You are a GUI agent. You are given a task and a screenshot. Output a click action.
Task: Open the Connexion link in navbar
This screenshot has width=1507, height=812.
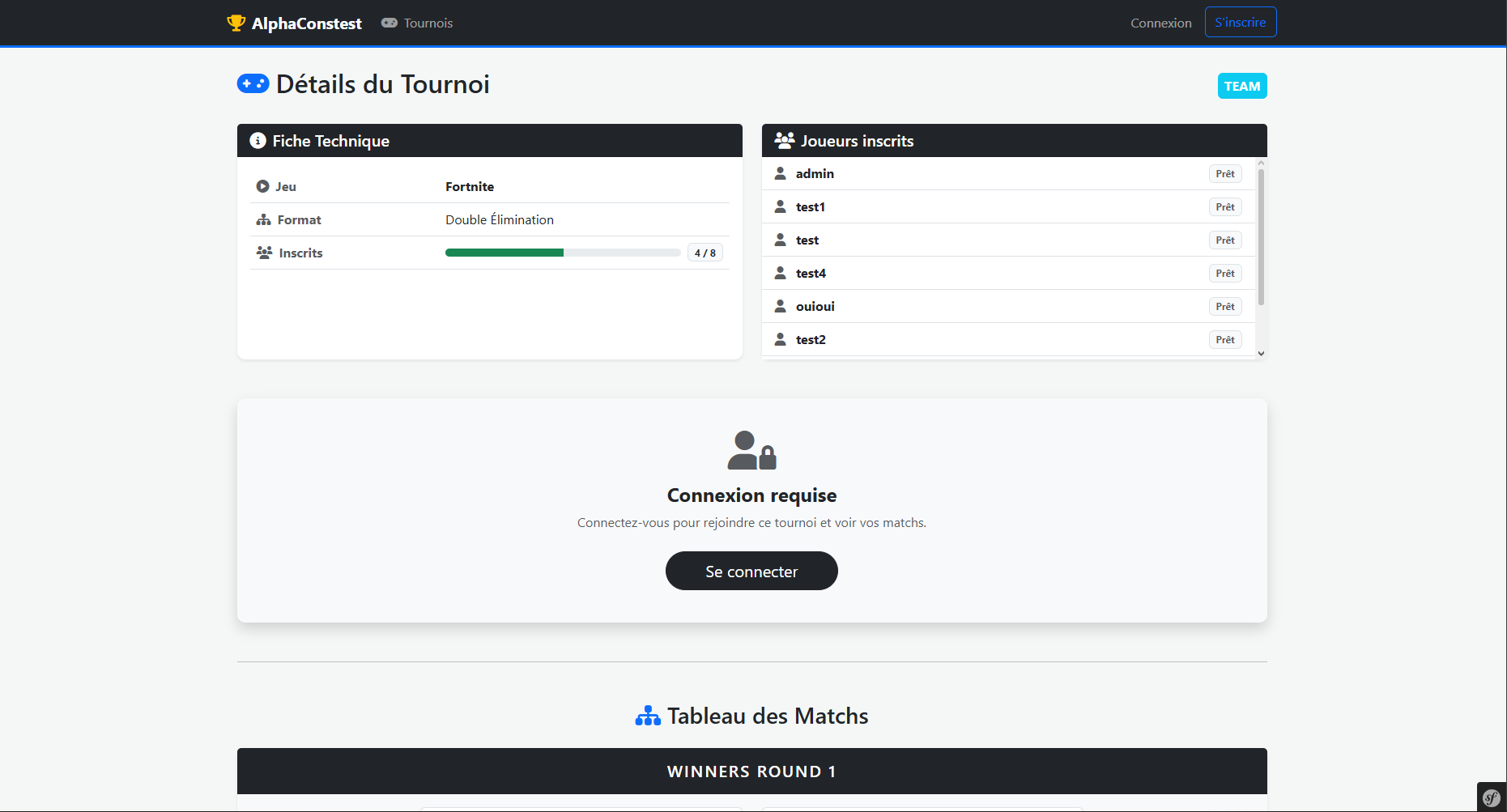pos(1161,23)
